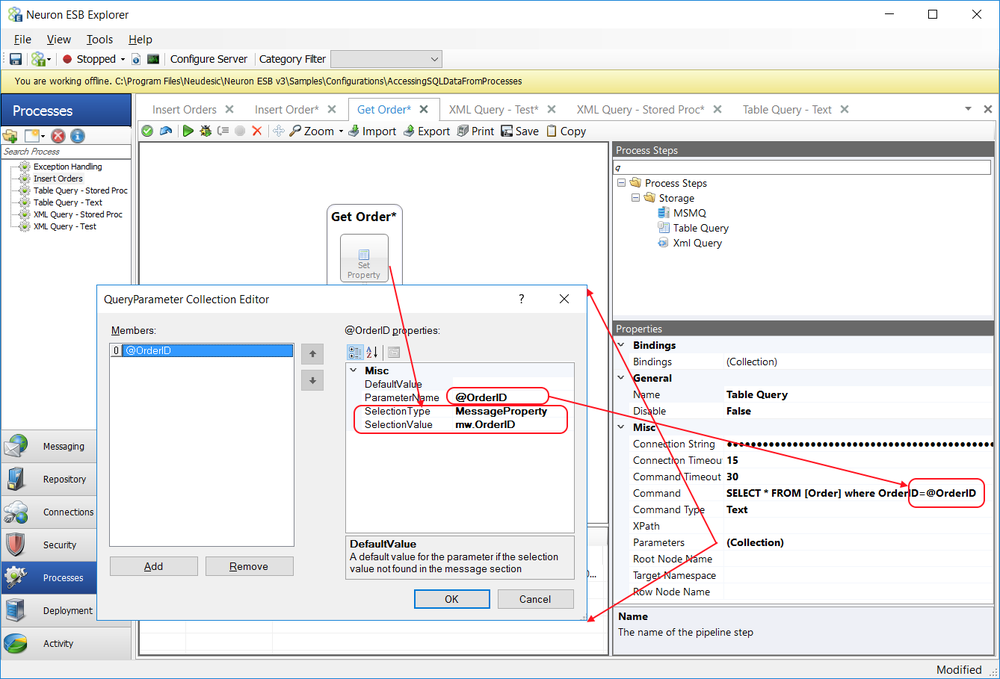Toggle Categorized view in the property grid

(x=355, y=352)
